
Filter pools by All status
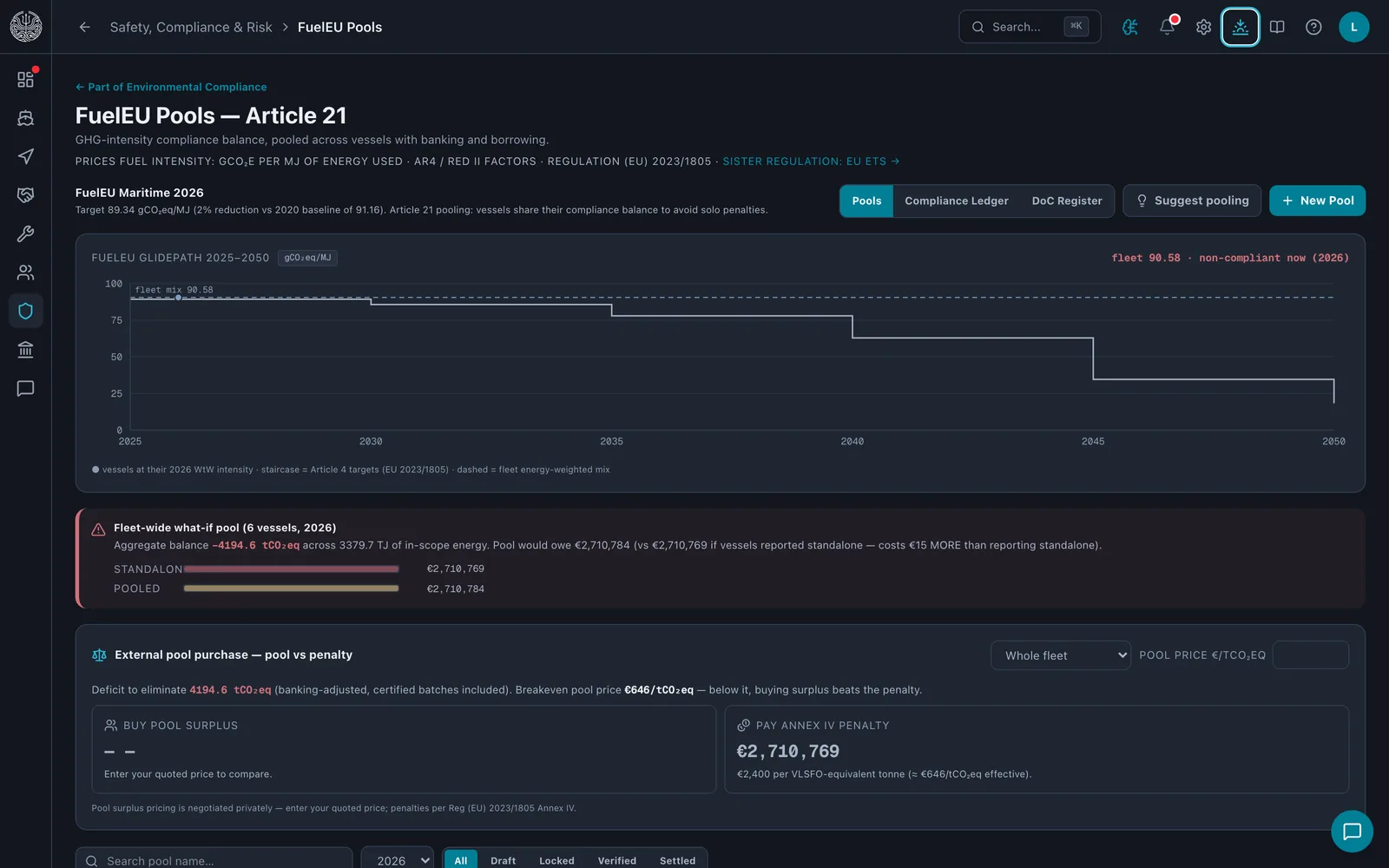point(461,860)
